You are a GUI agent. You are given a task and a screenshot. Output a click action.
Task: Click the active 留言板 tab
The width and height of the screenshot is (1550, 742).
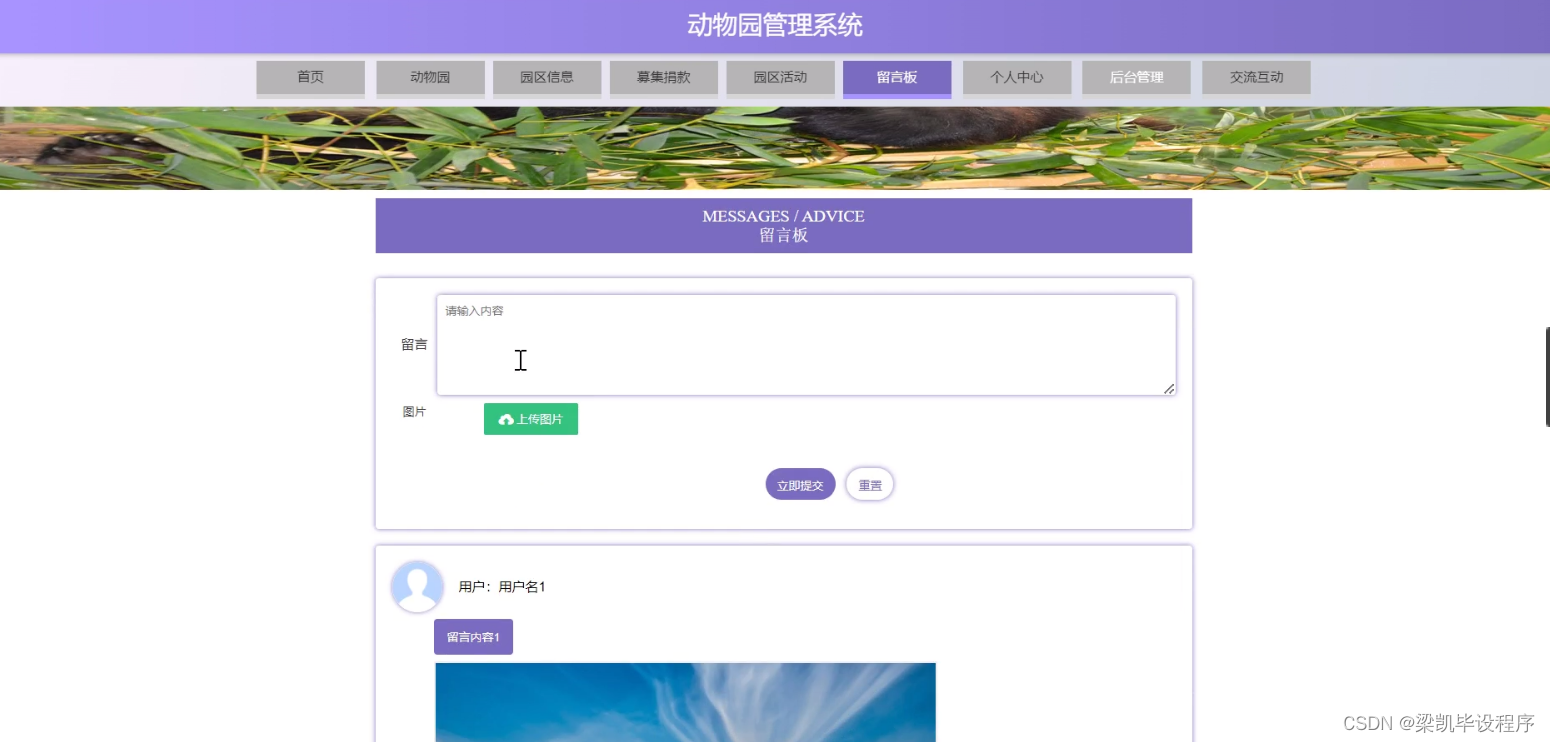coord(897,78)
